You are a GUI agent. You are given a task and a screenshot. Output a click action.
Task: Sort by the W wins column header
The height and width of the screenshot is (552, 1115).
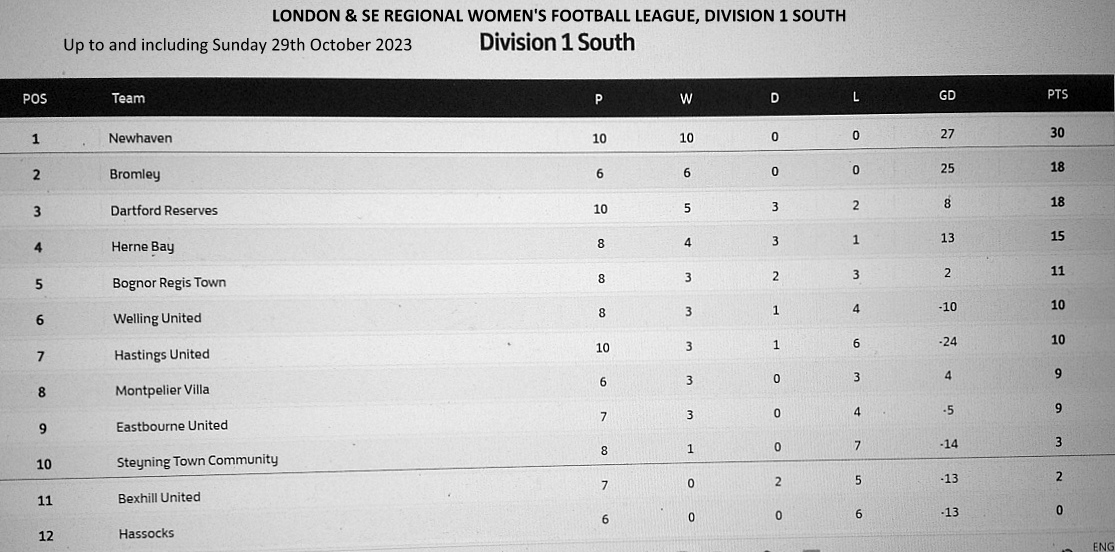tap(686, 97)
